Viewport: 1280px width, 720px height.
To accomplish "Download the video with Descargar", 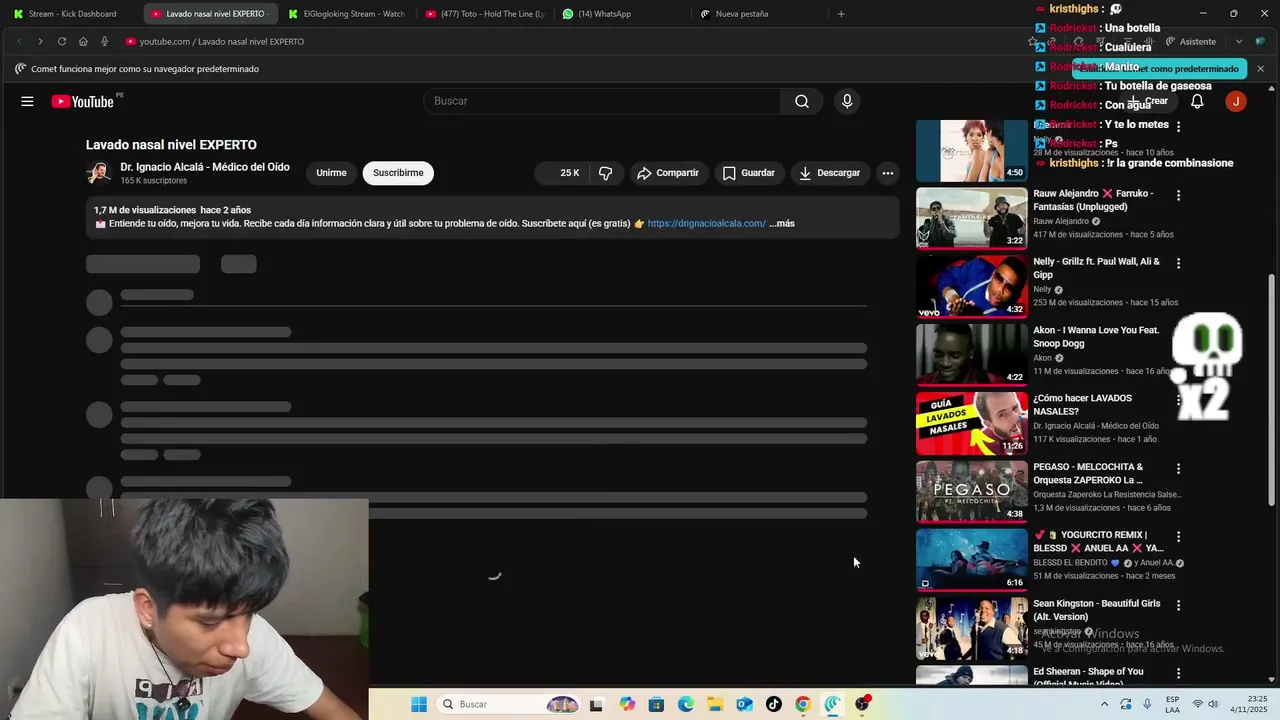I will [x=830, y=173].
